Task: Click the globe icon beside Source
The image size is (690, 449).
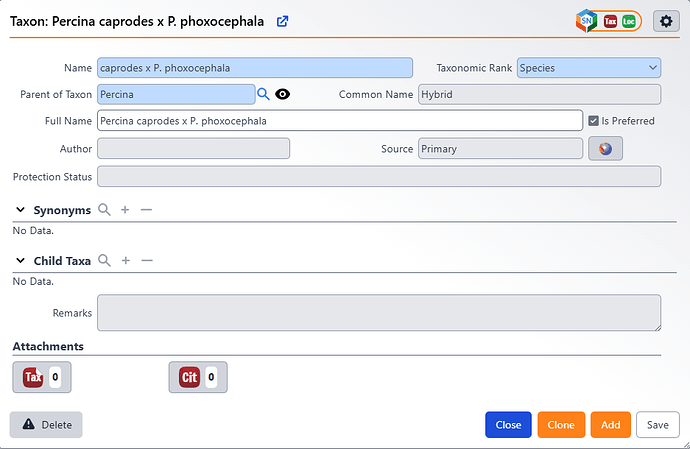Action: click(x=605, y=149)
